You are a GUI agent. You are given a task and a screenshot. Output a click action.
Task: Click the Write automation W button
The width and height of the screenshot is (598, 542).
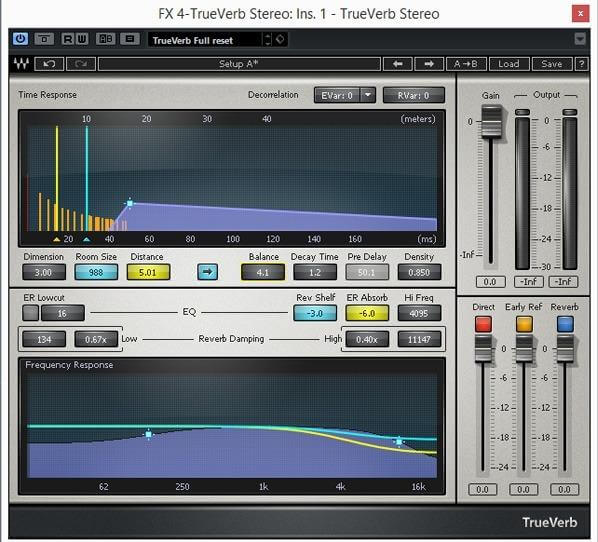pos(82,39)
